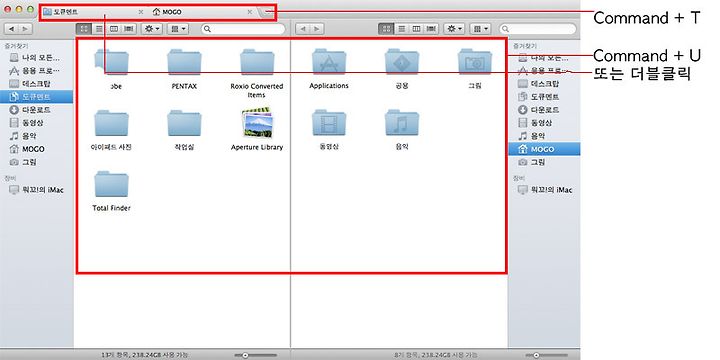The width and height of the screenshot is (720, 360).
Task: Open the 그림 folder icon in right pane
Action: 475,62
